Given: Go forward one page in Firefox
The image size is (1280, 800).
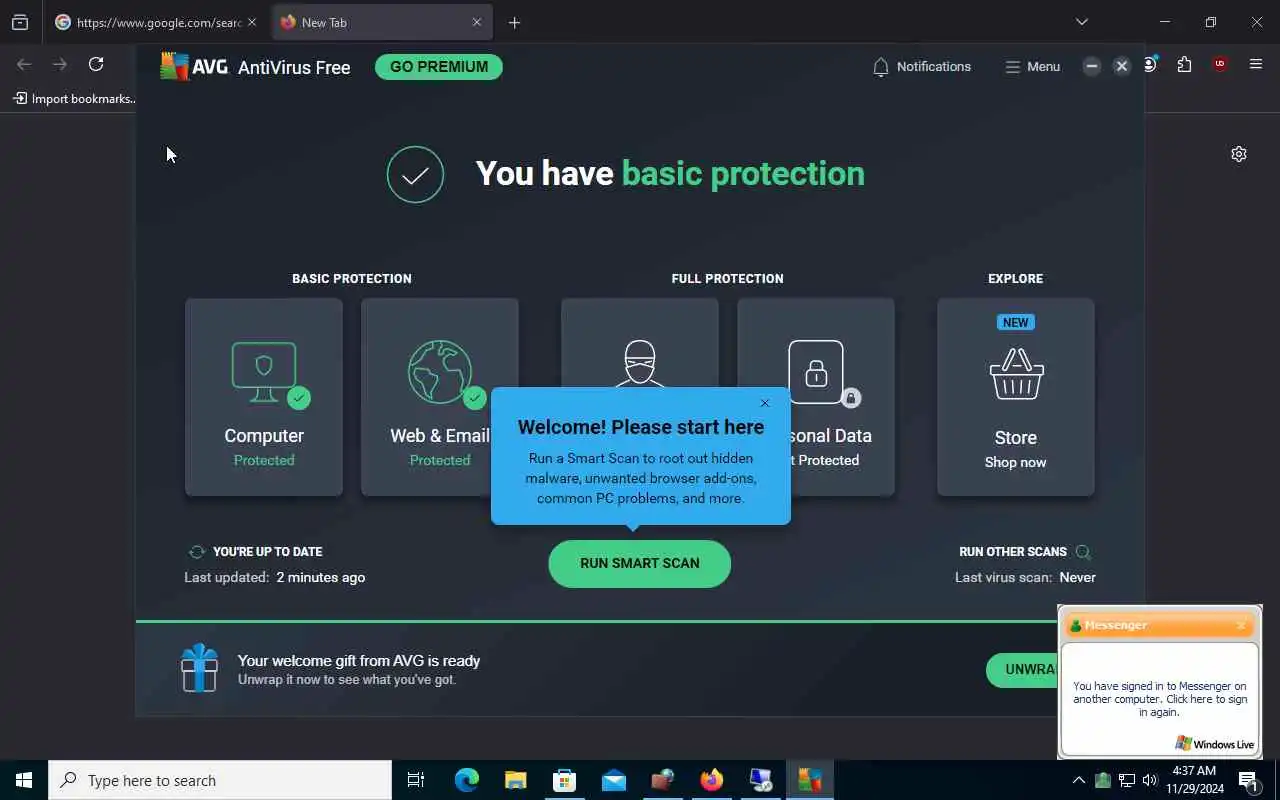Looking at the screenshot, I should pos(60,64).
